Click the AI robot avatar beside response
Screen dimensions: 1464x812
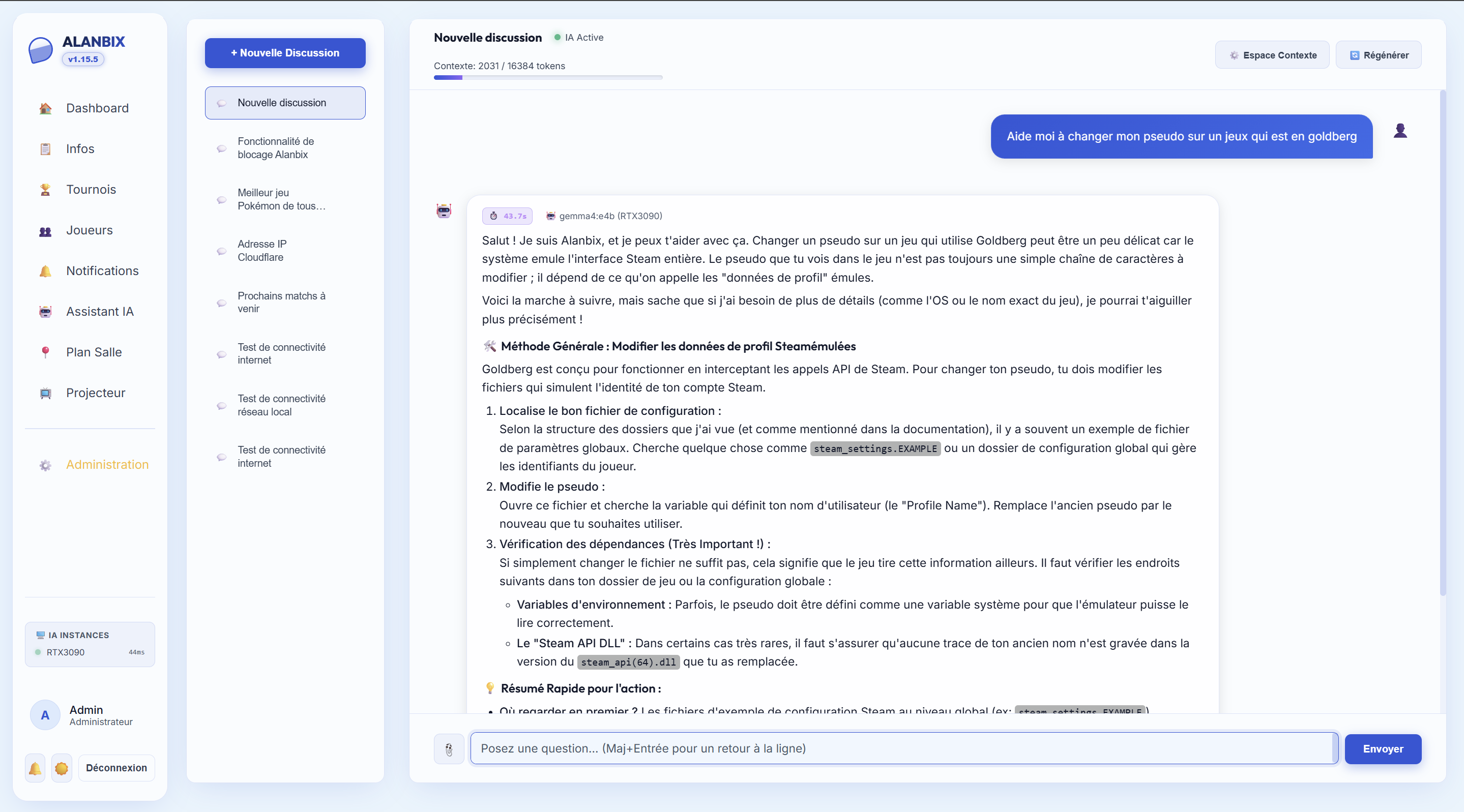pyautogui.click(x=444, y=211)
